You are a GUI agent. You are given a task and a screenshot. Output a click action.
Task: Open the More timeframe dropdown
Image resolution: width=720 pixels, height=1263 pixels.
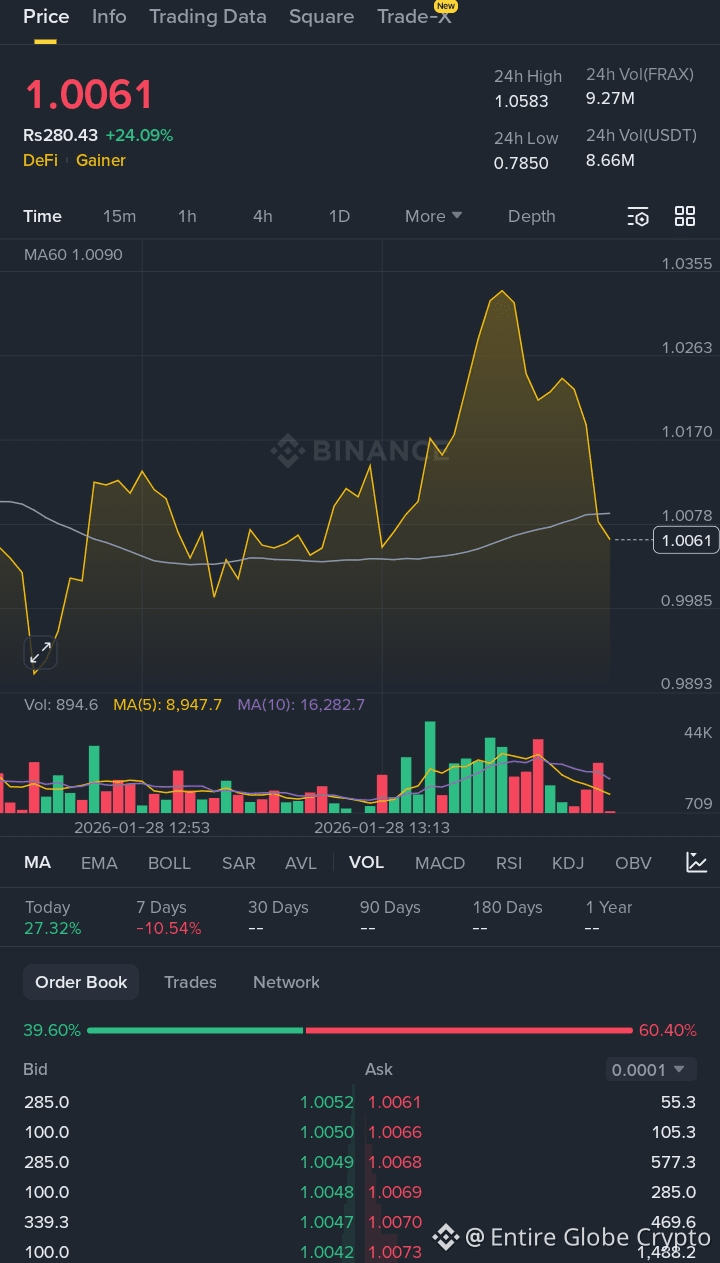[433, 216]
